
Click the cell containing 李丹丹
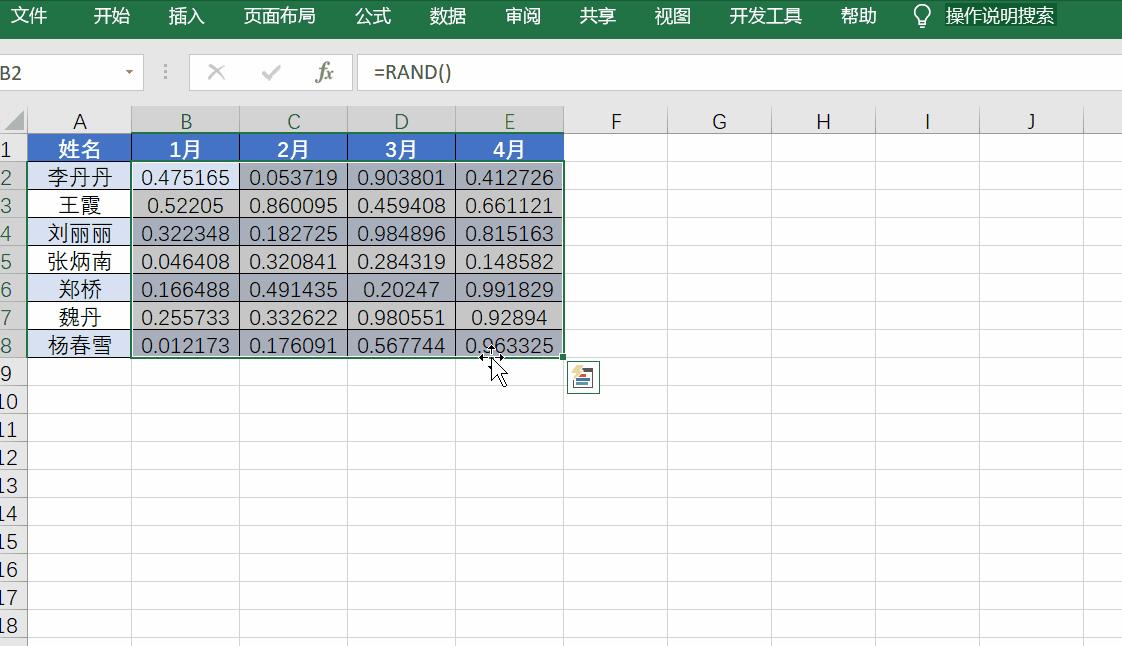coord(80,176)
